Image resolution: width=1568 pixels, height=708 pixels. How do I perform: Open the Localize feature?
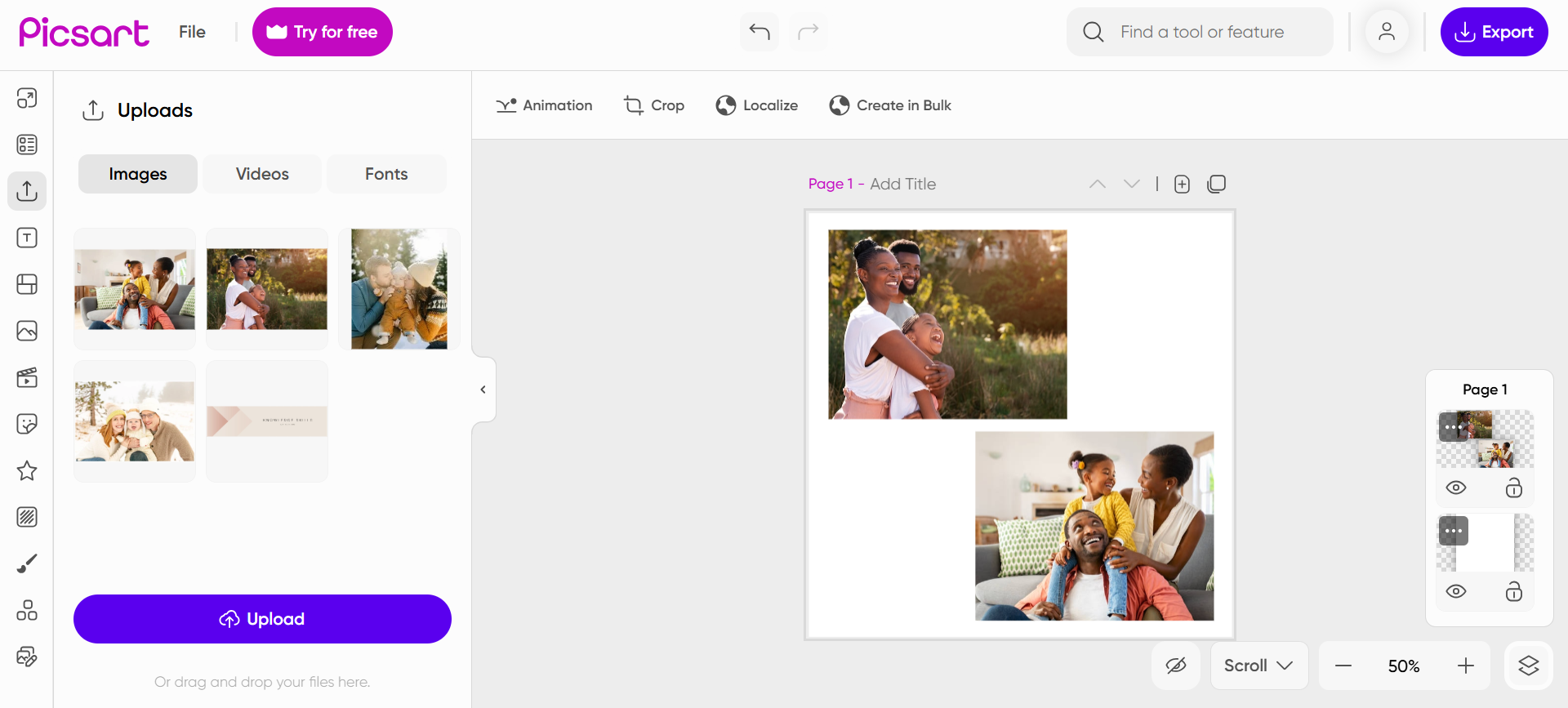(x=757, y=105)
